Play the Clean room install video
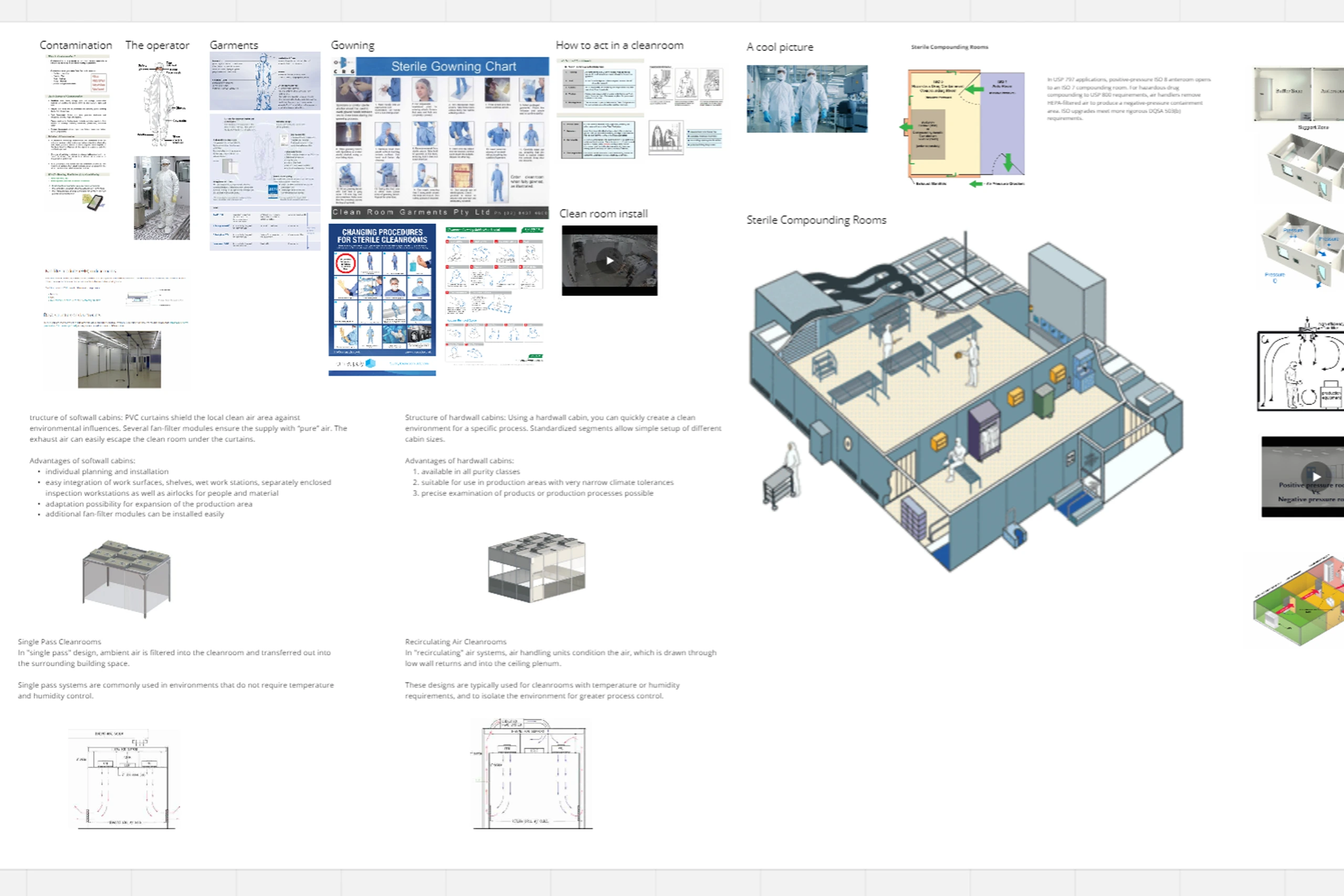1344x896 pixels. click(610, 260)
